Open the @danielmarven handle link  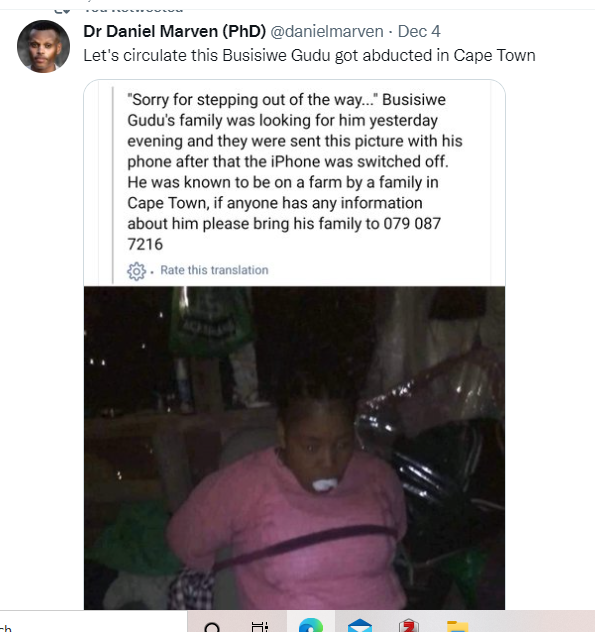click(x=327, y=31)
